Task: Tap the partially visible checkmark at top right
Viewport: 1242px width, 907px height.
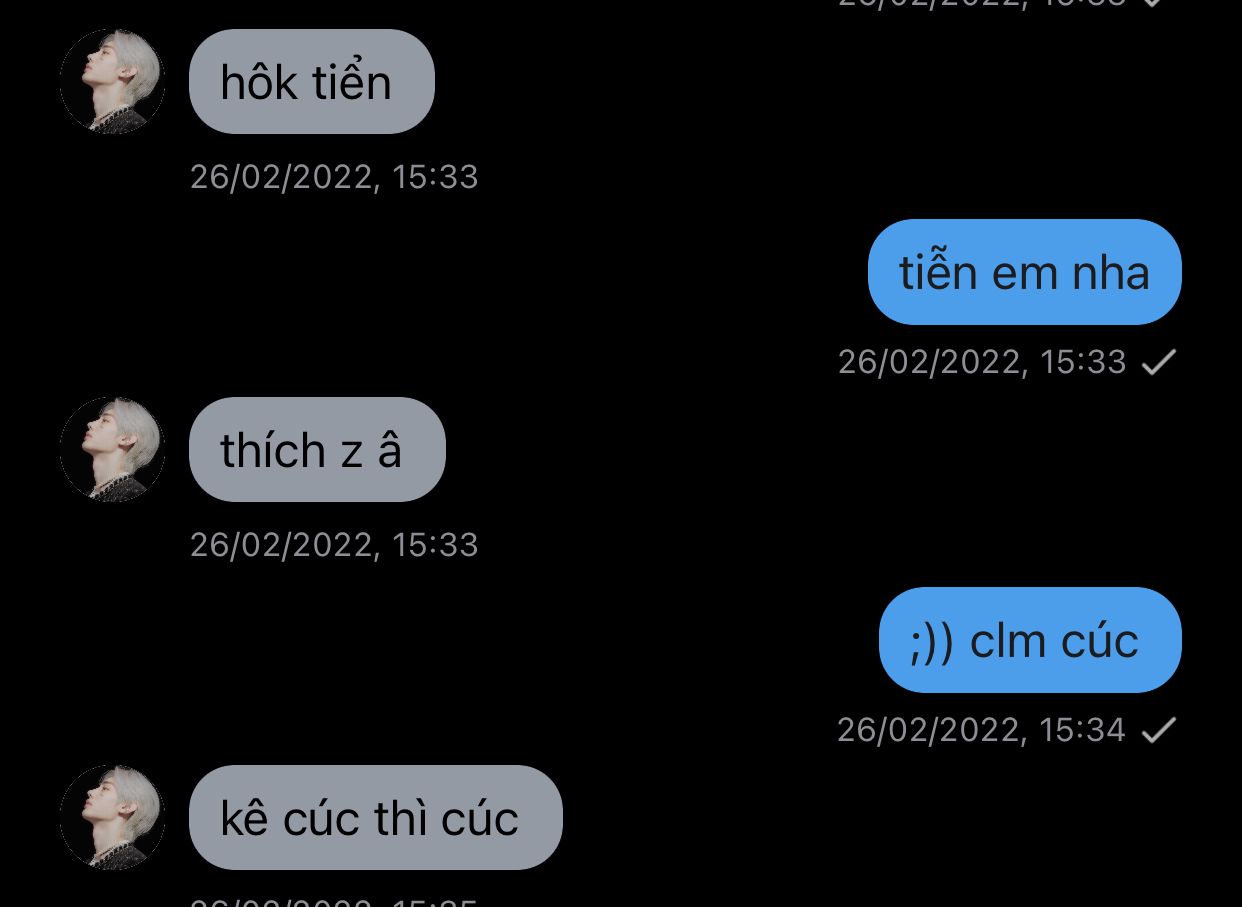Action: click(1153, 3)
